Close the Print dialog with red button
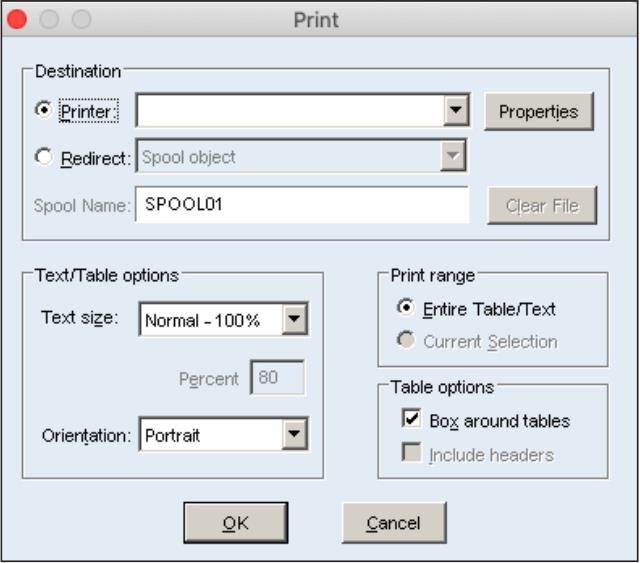Viewport: 640px width, 563px height. coord(17,19)
